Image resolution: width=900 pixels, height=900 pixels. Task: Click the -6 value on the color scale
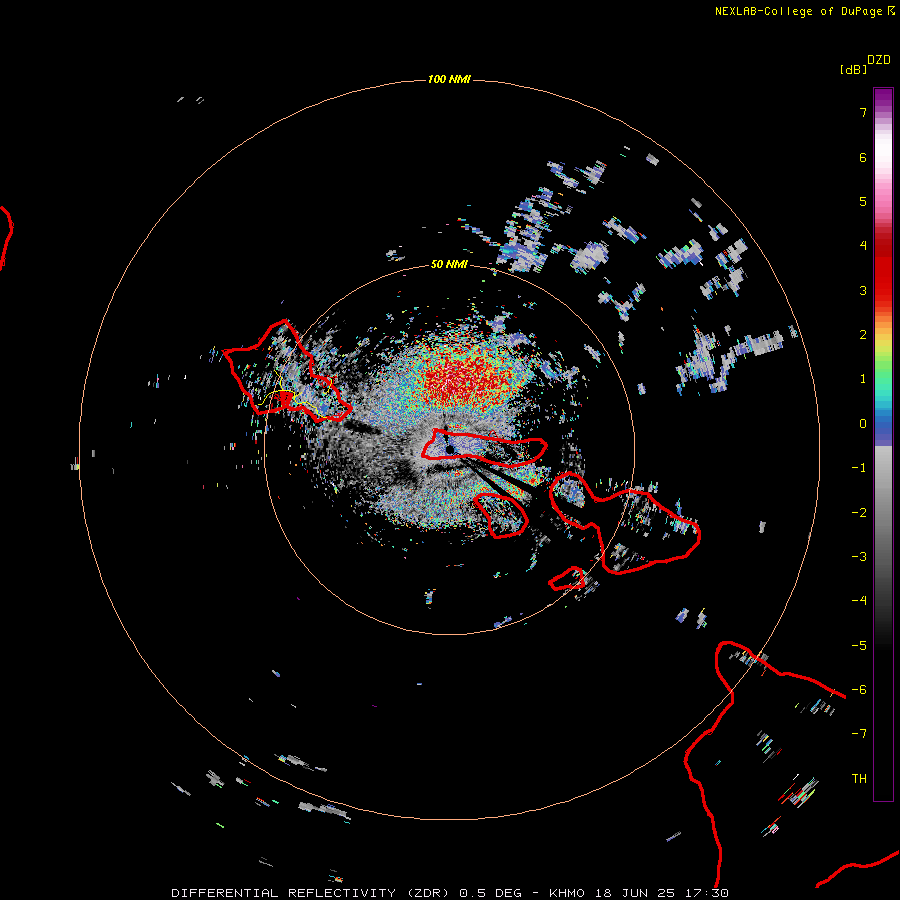click(x=859, y=690)
